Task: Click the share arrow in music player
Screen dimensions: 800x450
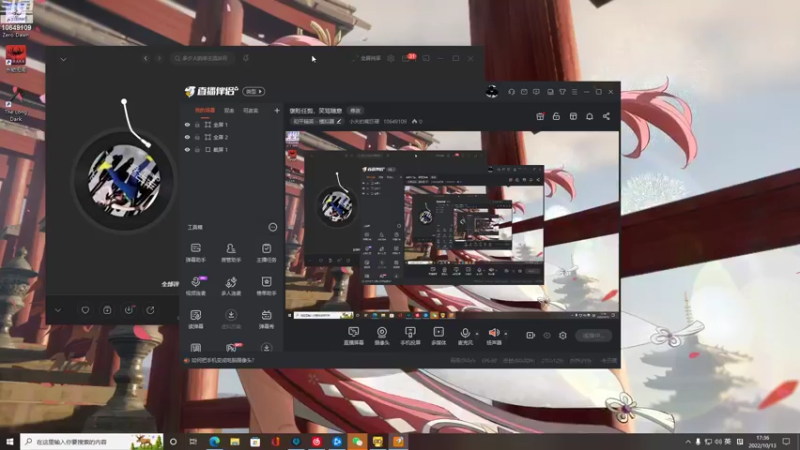Action: [150, 310]
